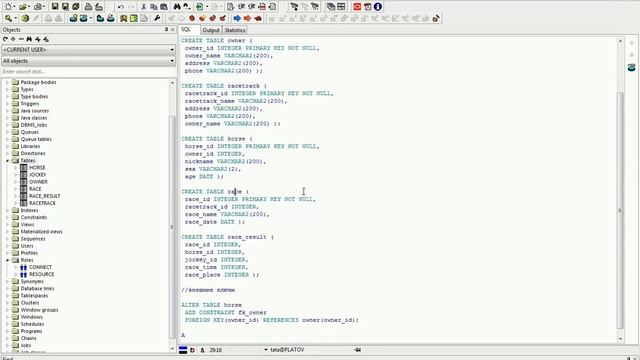This screenshot has width=640, height=360.
Task: Collapse the Roles folder
Action: (x=7, y=260)
